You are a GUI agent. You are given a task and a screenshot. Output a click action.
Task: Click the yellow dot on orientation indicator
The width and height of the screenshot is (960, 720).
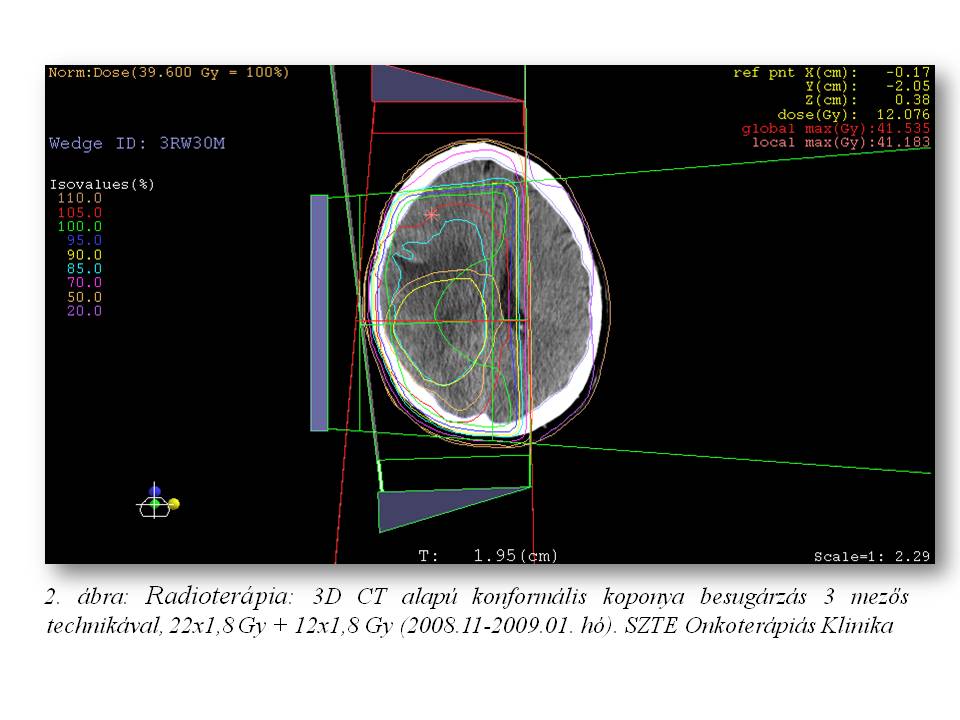[x=174, y=503]
